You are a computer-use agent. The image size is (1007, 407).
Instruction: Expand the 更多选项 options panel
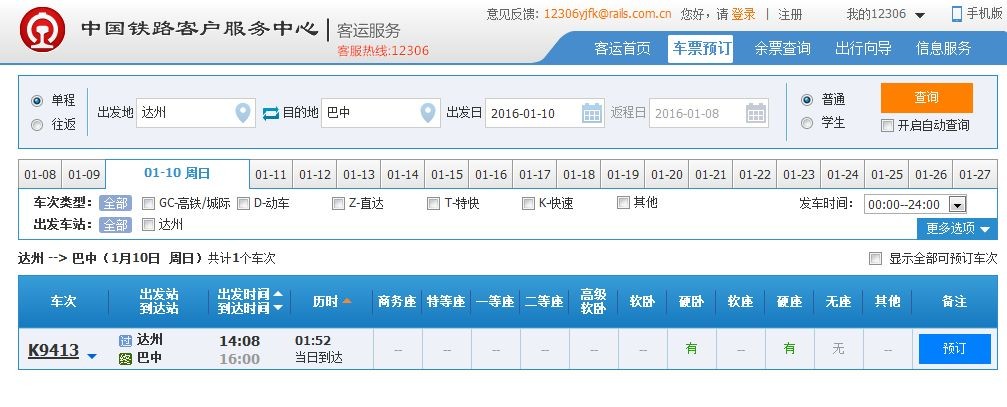tap(957, 229)
